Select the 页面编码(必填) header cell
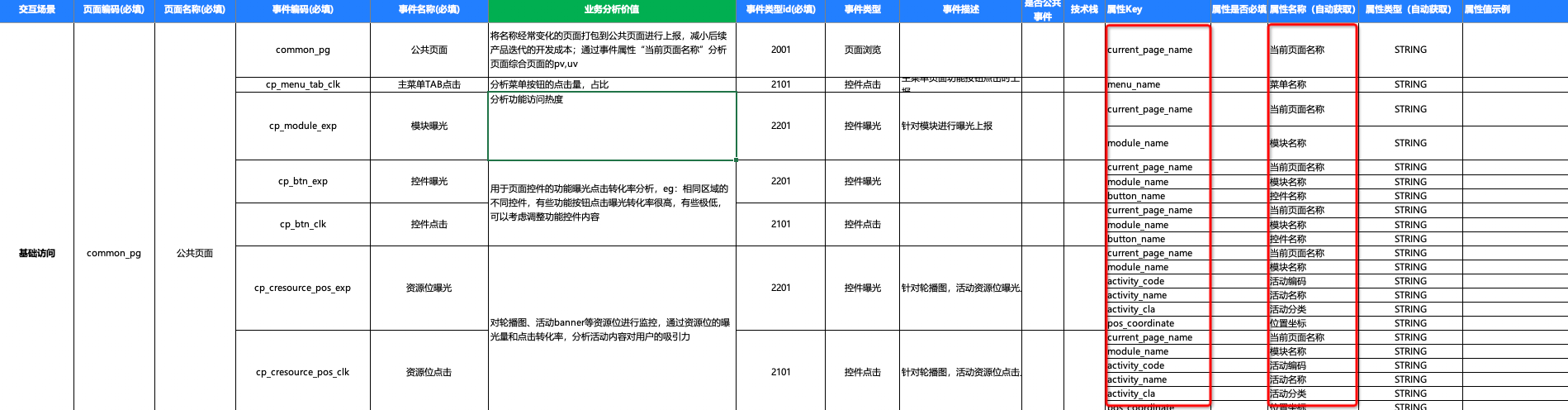 click(x=114, y=10)
